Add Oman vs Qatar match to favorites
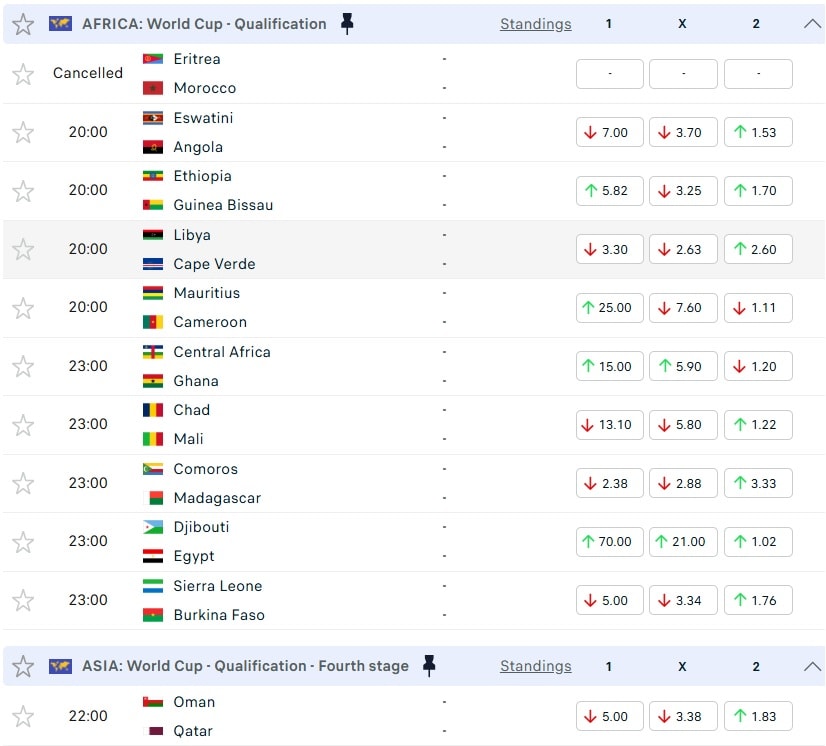The height and width of the screenshot is (746, 826). 23,716
